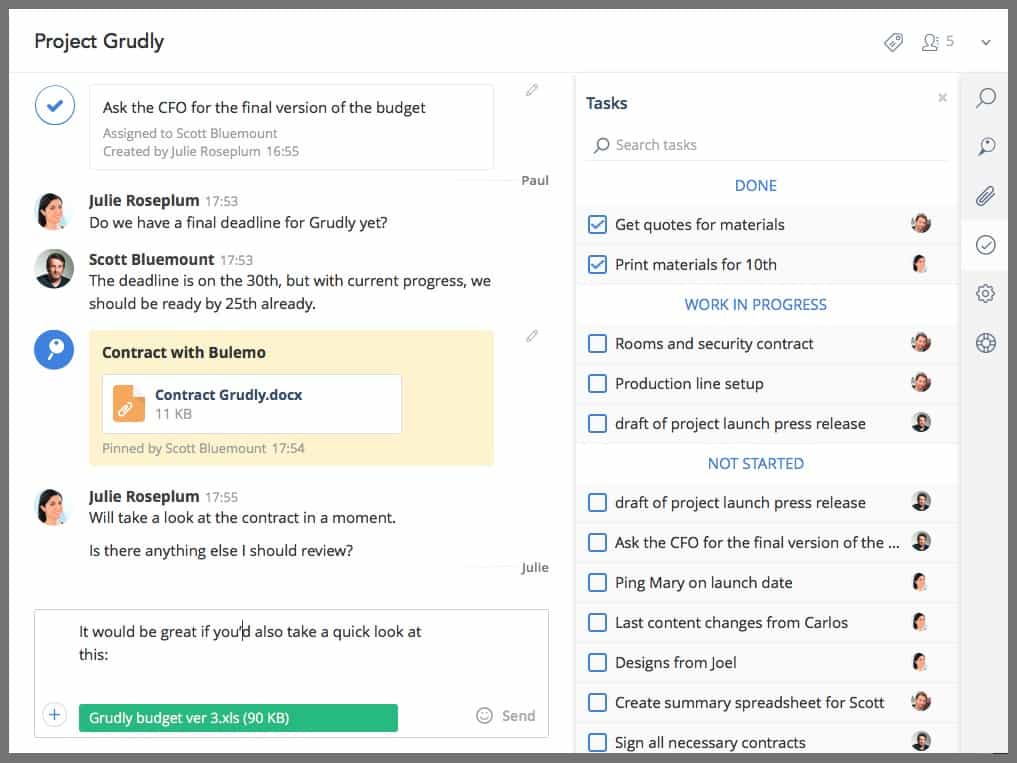The image size is (1017, 763).
Task: Collapse the WORK IN PROGRESS section
Action: (755, 304)
